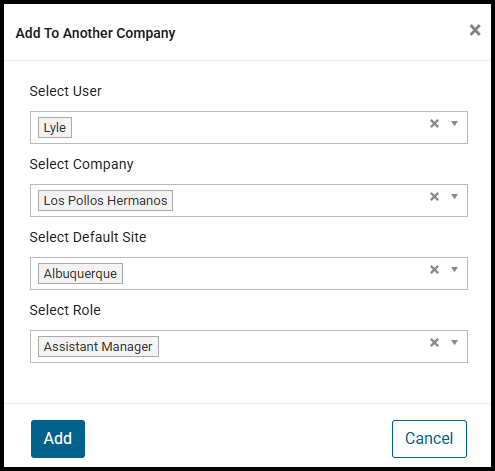Select the Albuquerque site tag
495x471 pixels.
(x=80, y=273)
